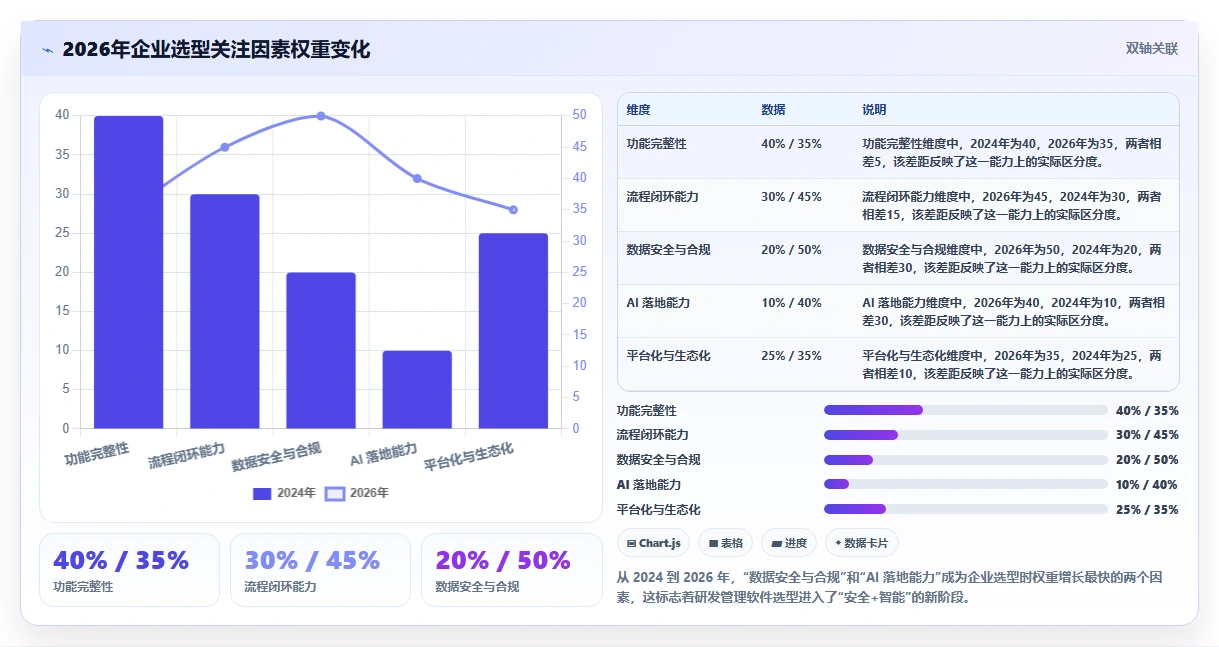
Task: Click the 2026 line point at value 45
Action: pos(225,147)
